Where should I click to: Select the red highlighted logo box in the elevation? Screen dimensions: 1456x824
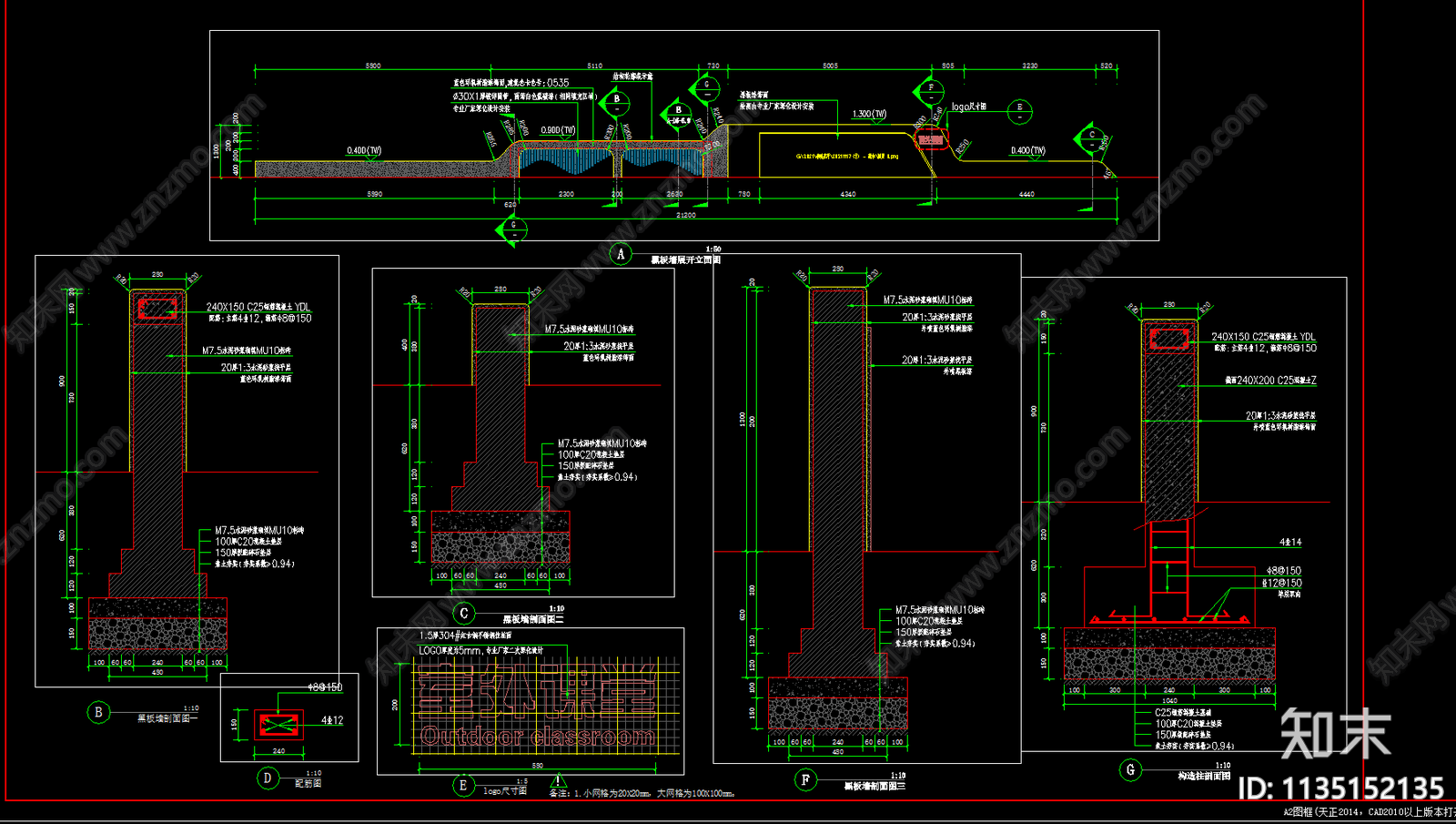point(930,140)
